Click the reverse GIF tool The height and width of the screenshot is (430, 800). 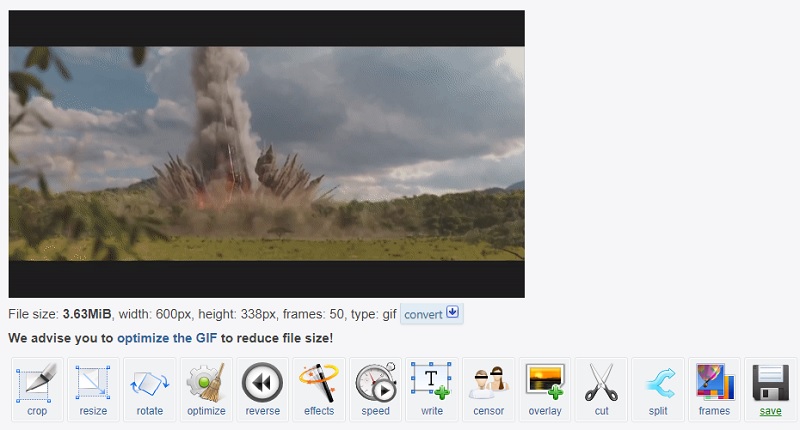pos(263,389)
